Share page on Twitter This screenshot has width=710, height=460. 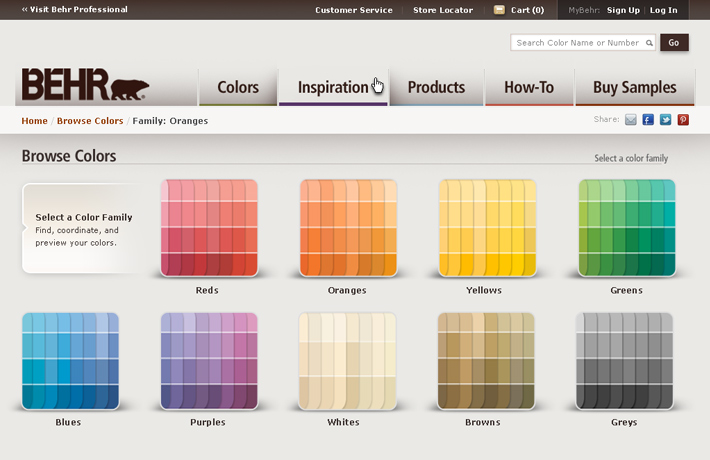point(665,120)
